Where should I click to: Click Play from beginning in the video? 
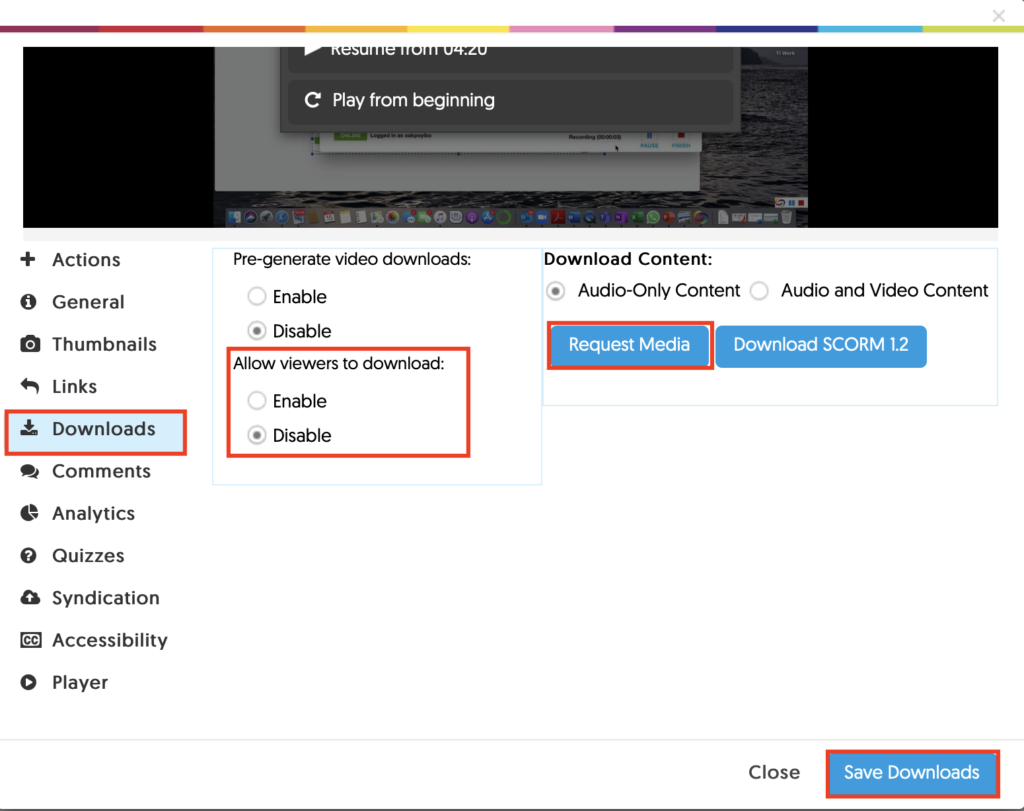click(510, 101)
